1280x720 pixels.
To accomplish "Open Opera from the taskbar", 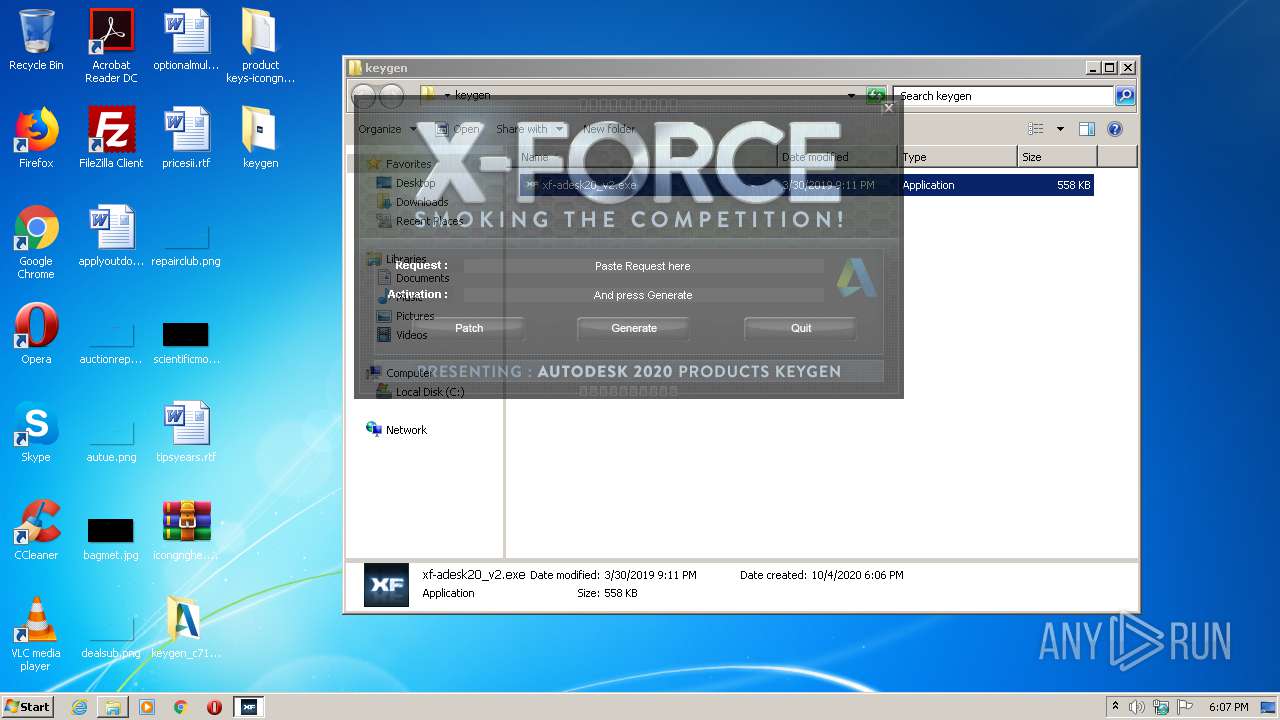I will tap(214, 707).
